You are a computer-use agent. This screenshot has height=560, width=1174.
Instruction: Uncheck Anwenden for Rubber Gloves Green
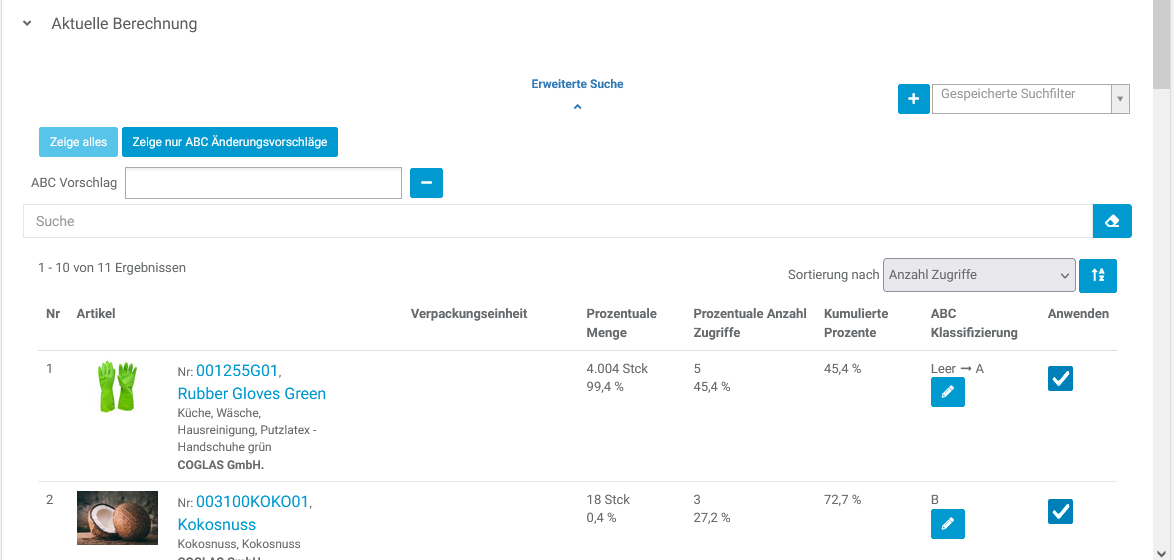(x=1060, y=379)
